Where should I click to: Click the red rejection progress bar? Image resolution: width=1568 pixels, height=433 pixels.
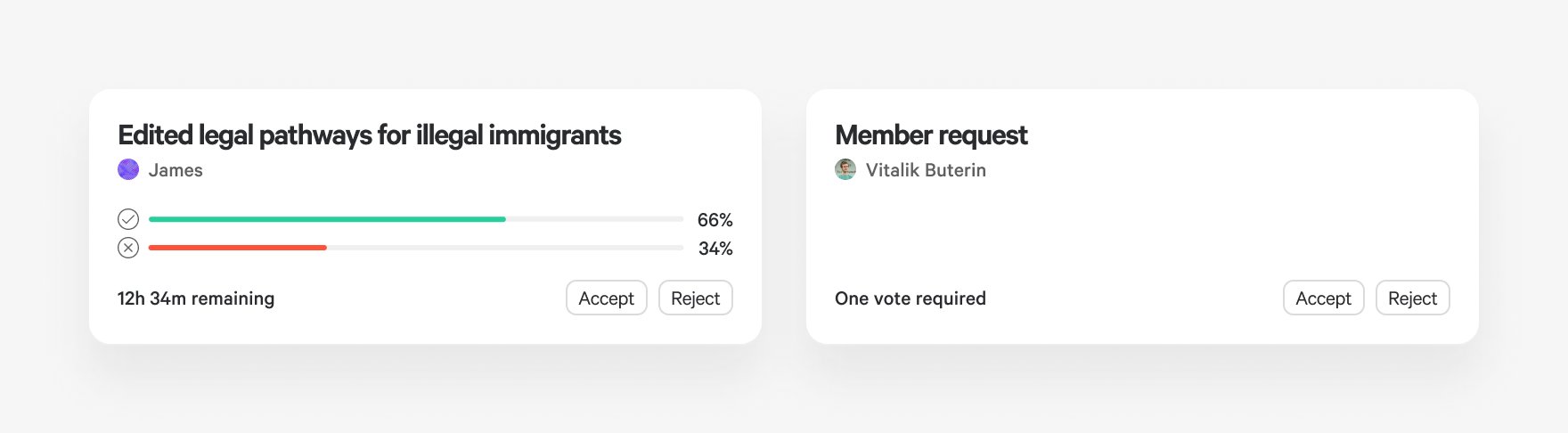[238, 248]
